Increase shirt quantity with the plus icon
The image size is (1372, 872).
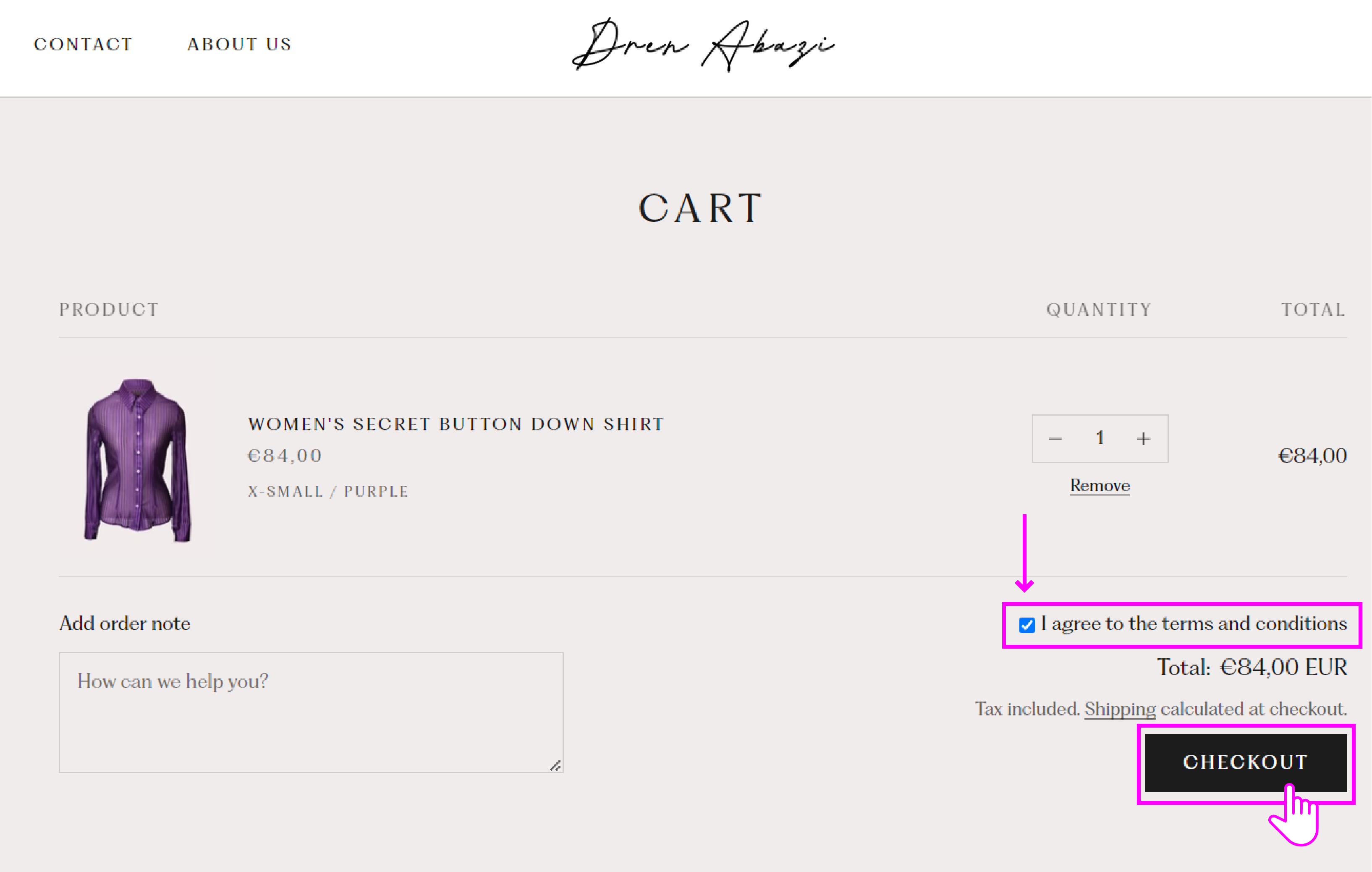coord(1143,438)
